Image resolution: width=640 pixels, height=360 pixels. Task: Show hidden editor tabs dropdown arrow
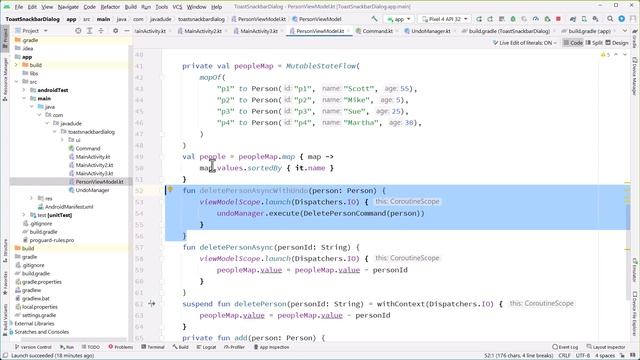[625, 31]
